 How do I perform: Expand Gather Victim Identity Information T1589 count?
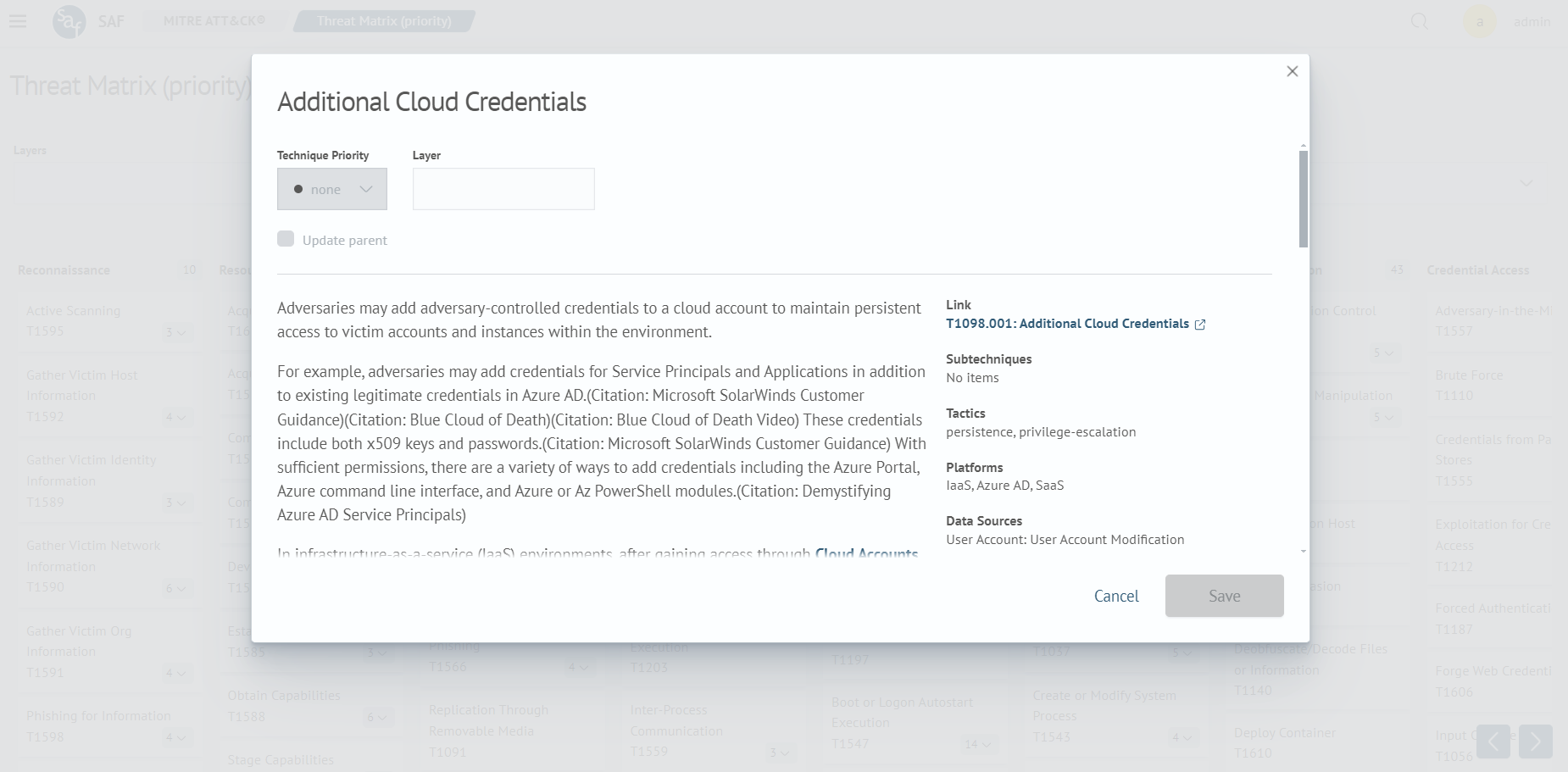click(x=175, y=503)
